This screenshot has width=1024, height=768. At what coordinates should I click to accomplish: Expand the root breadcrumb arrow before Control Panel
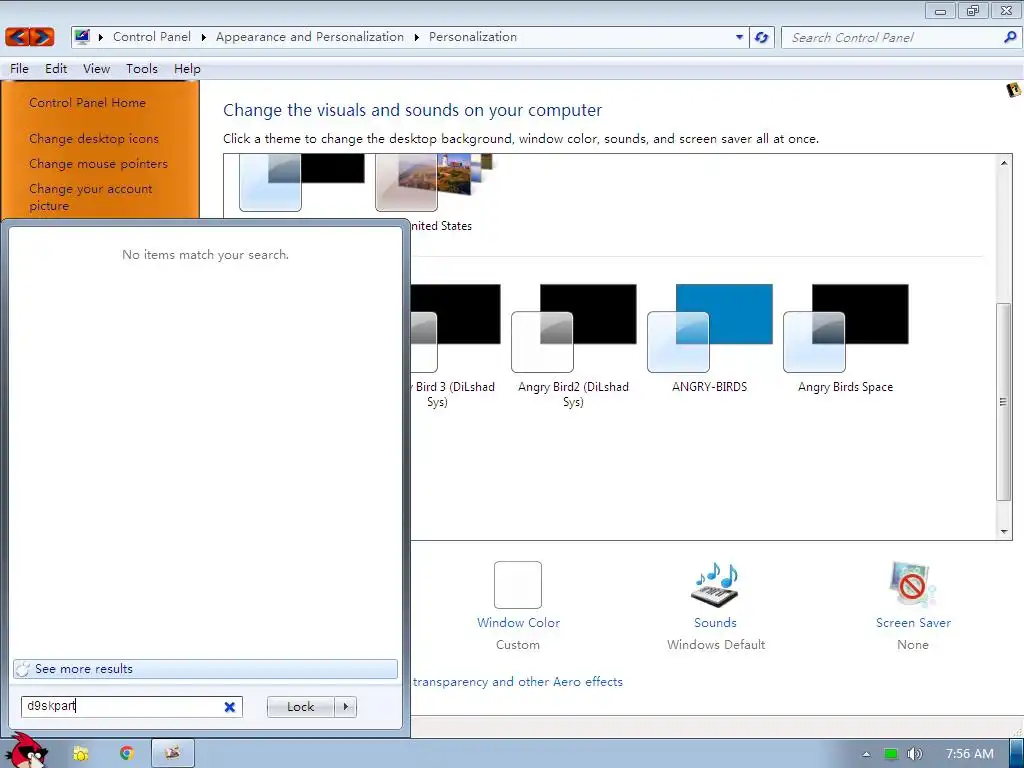click(101, 37)
